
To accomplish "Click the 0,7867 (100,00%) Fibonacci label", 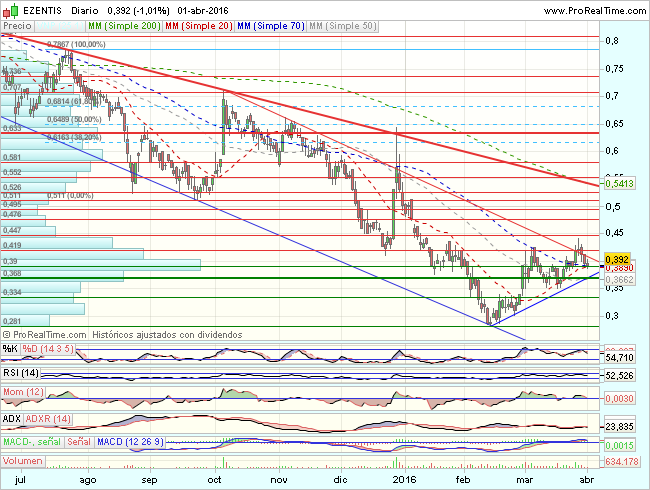I will (76, 44).
